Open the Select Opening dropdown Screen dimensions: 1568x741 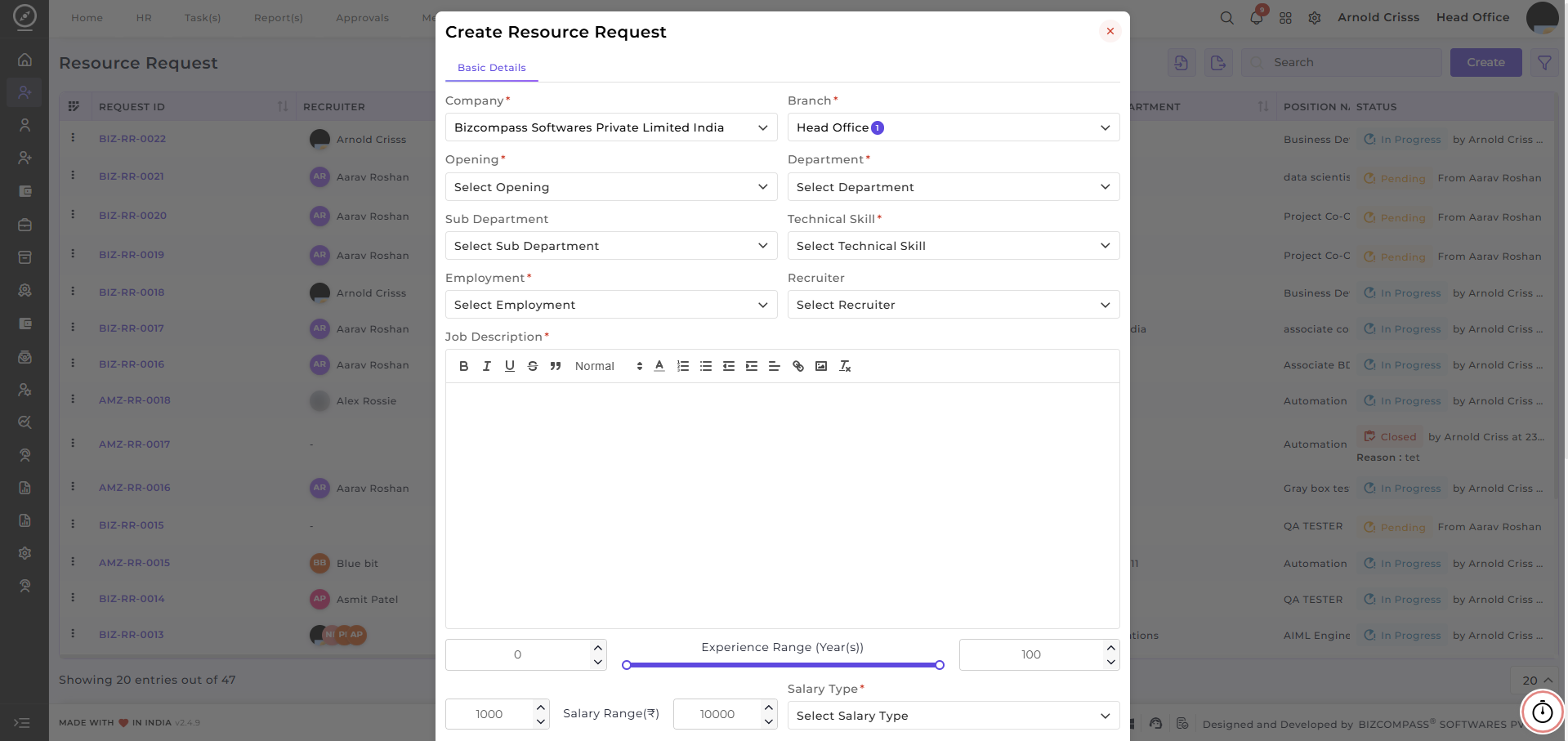click(611, 187)
